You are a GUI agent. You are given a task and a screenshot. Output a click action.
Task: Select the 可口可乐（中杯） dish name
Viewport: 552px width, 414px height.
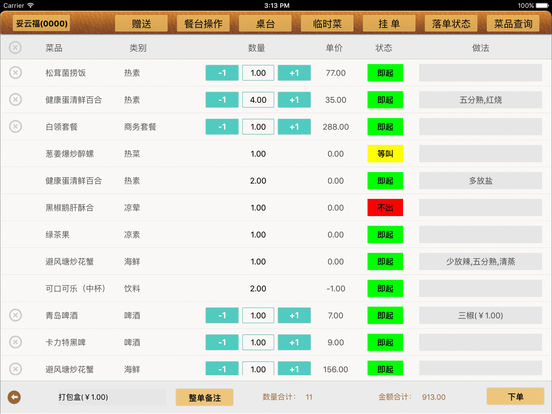tap(75, 289)
